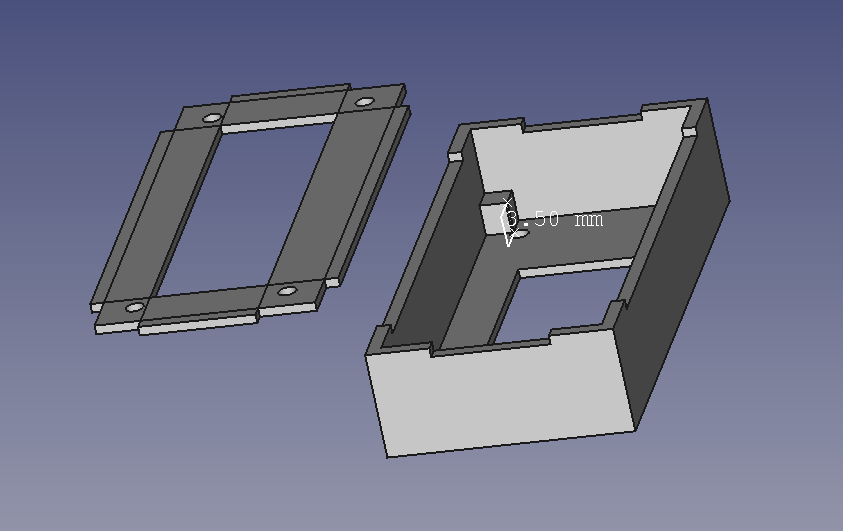Select the small square post inside box
This screenshot has width=843, height=531.
[x=490, y=215]
